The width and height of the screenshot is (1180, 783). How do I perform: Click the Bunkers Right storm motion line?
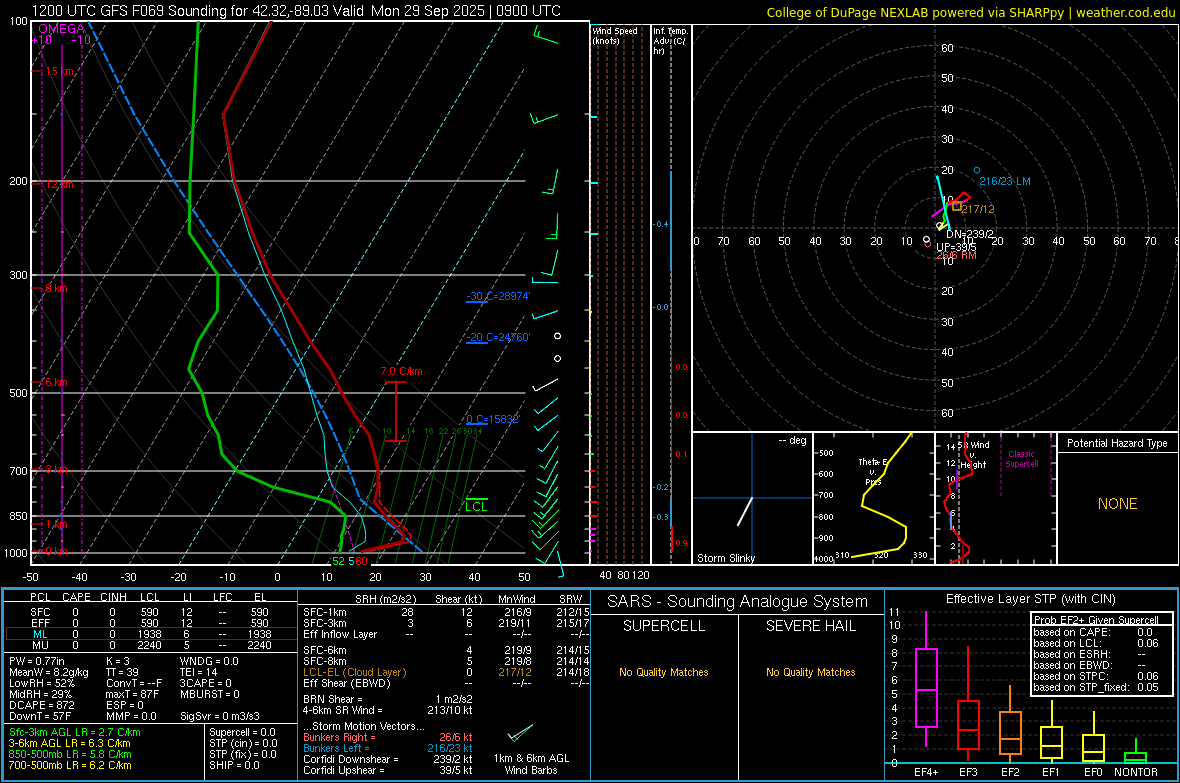(x=388, y=738)
